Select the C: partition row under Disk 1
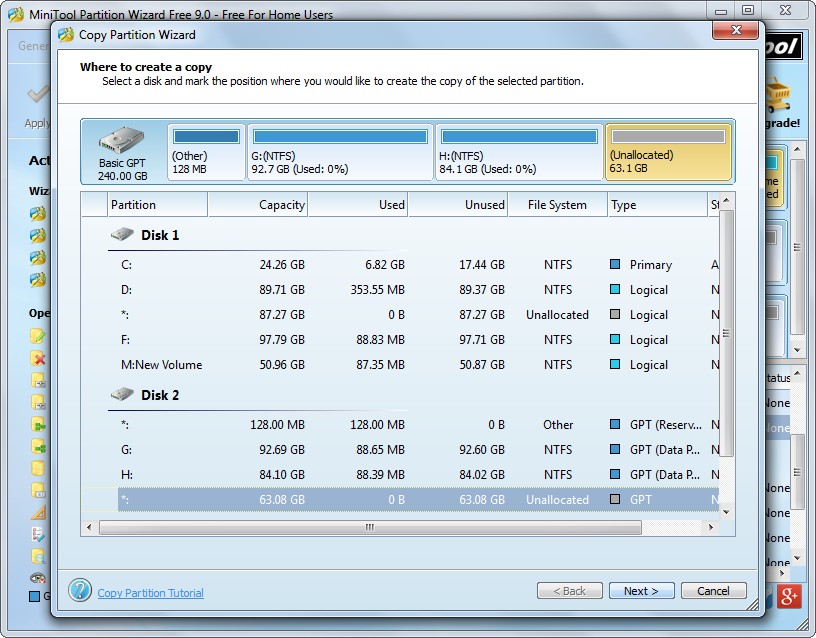The width and height of the screenshot is (816, 638). coord(300,264)
